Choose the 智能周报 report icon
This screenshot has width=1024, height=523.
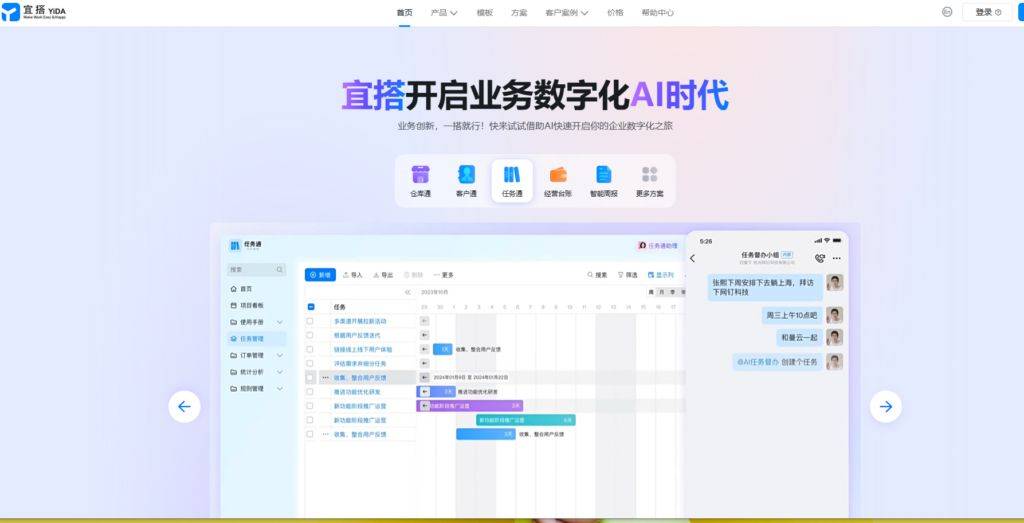tap(604, 175)
